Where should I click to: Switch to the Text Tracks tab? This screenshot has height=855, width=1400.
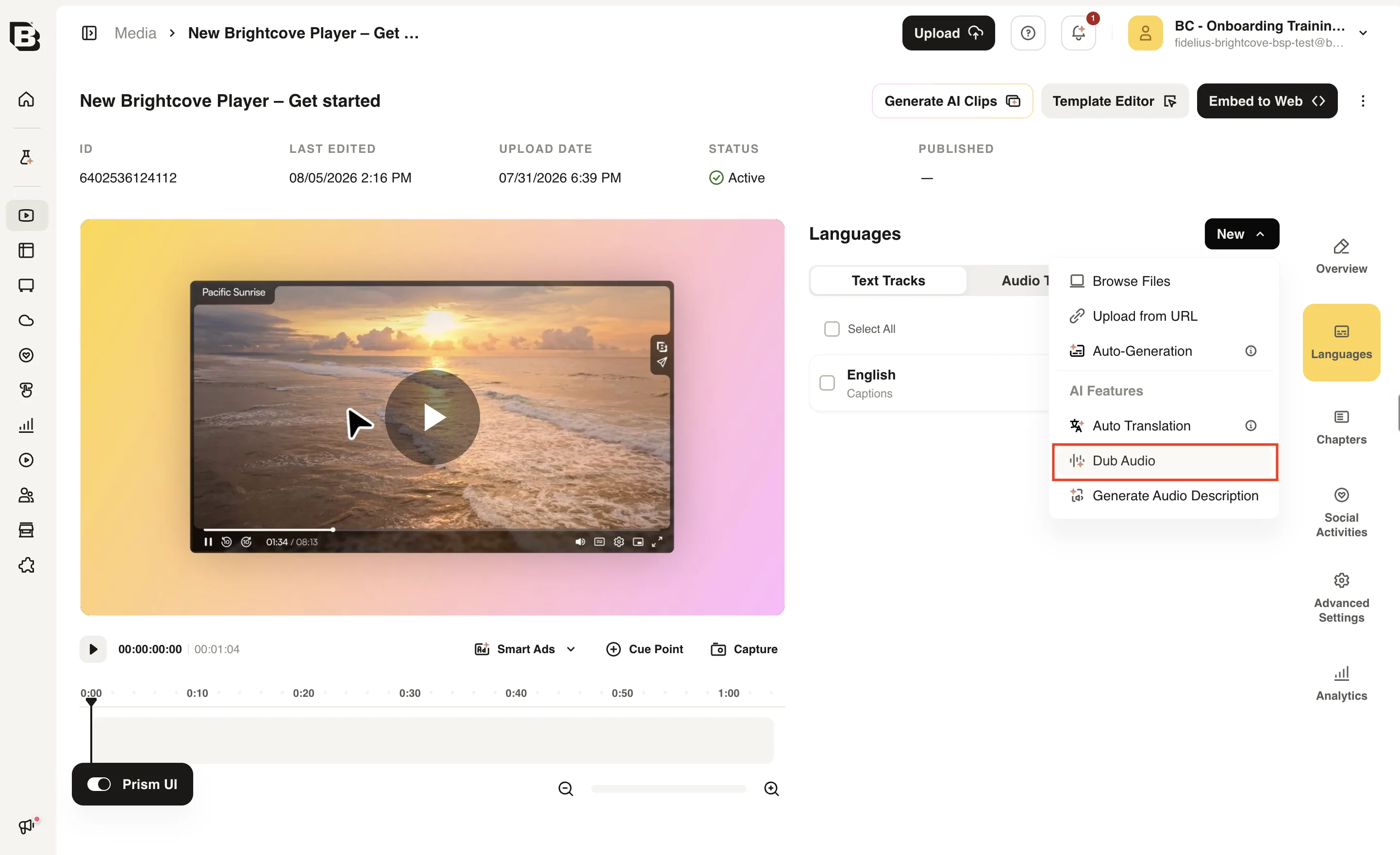(x=888, y=280)
